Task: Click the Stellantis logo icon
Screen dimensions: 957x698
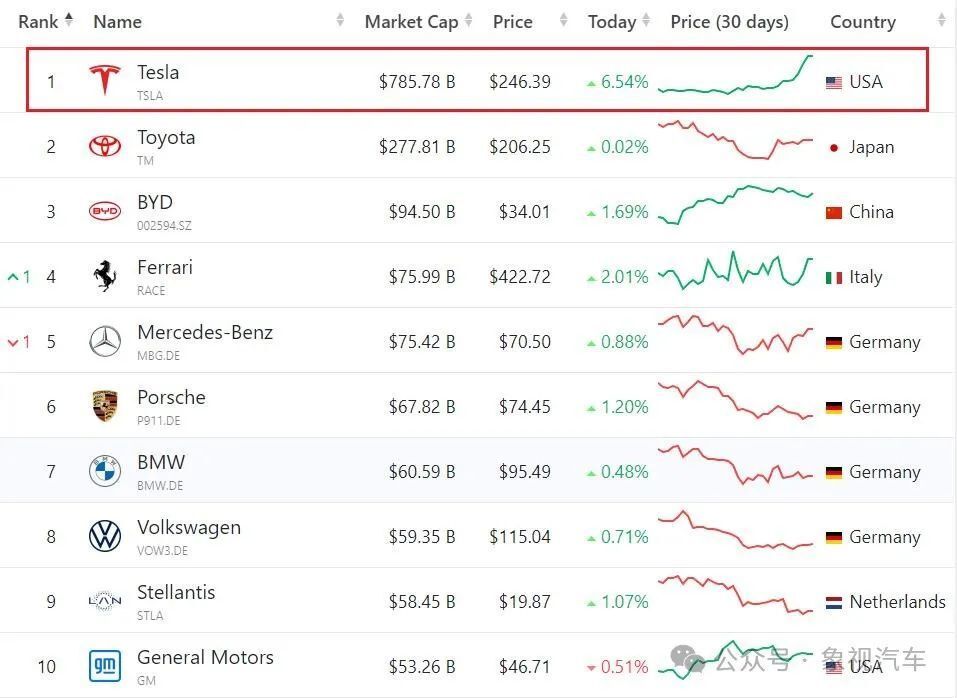Action: (105, 601)
